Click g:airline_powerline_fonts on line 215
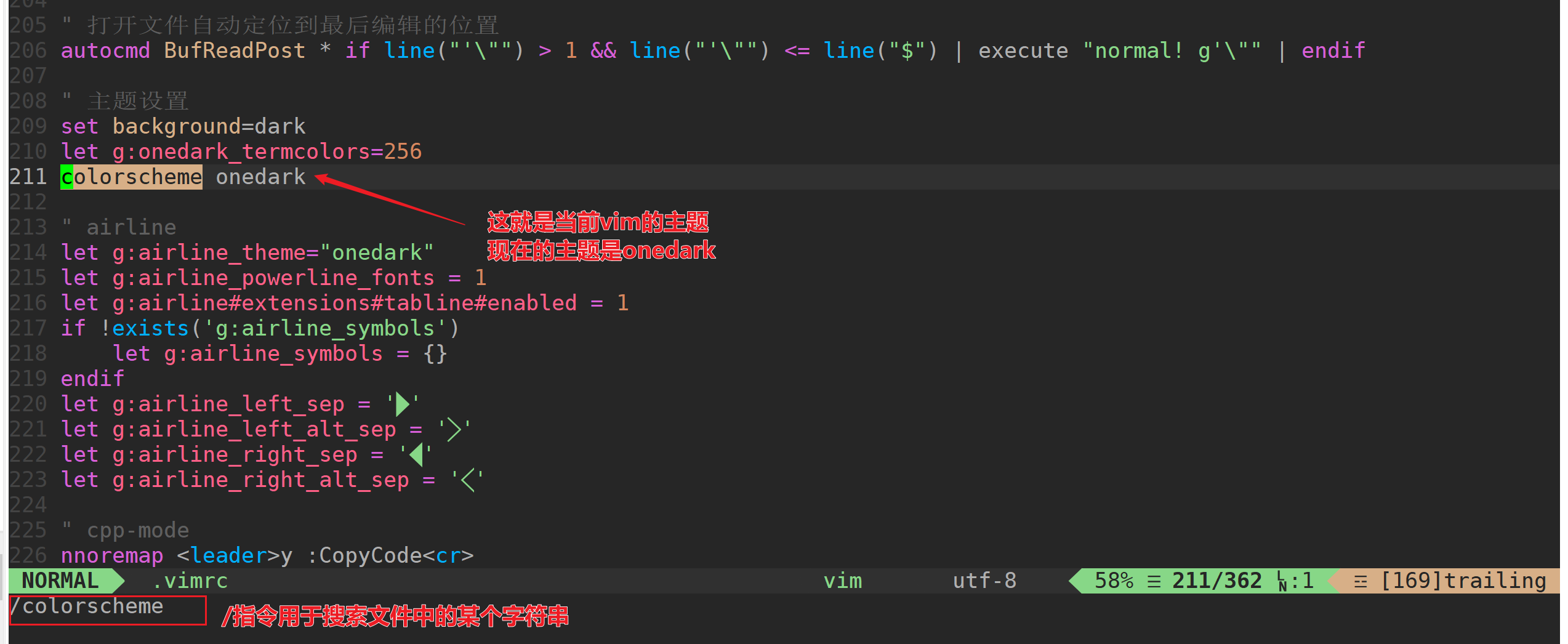 point(273,278)
